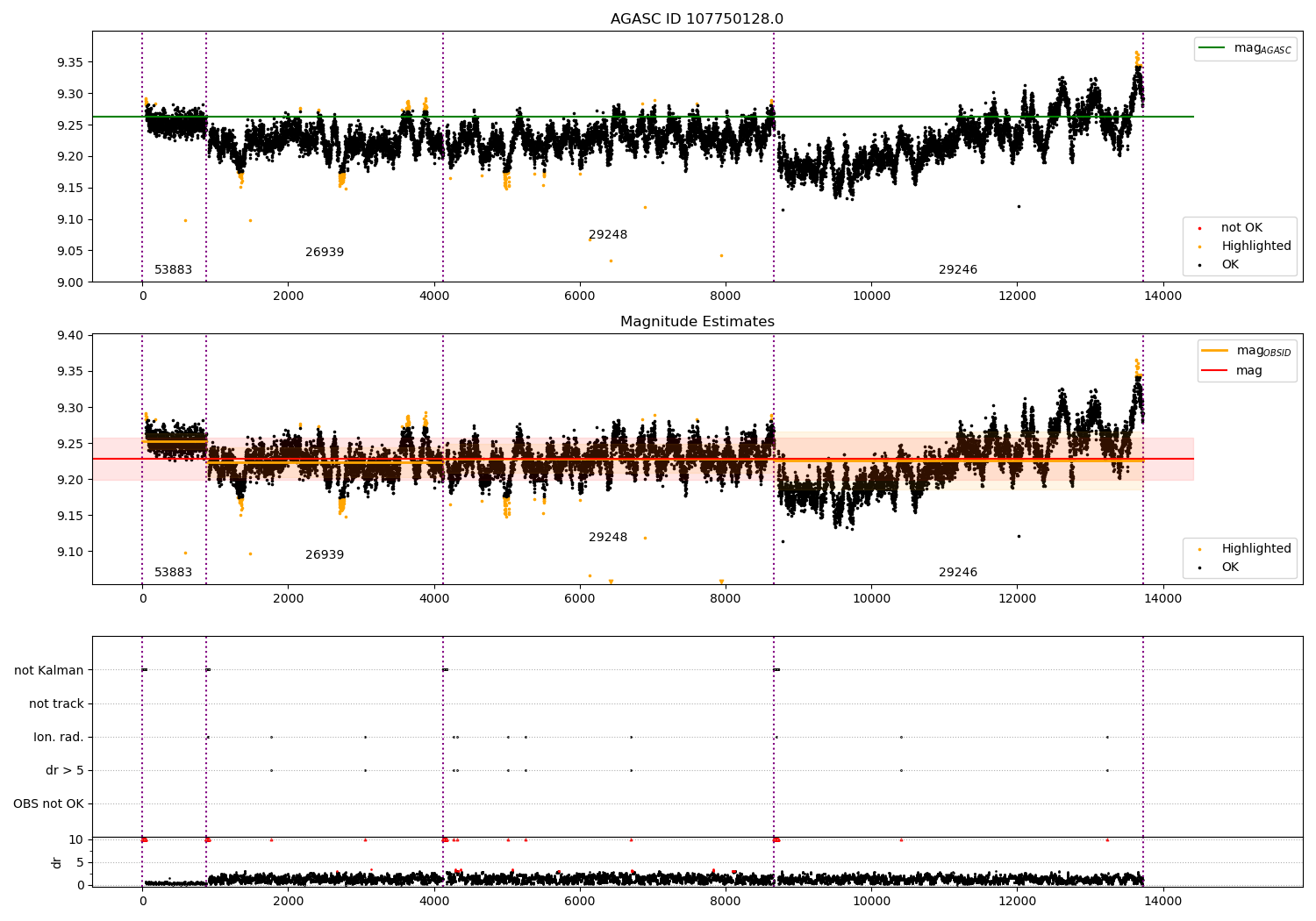
Task: Click the 'not Kalman' row label
Action: click(49, 670)
